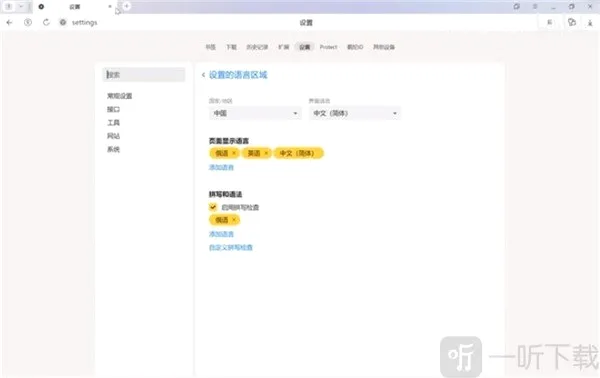Open the 其他设备 tab
The image size is (600, 378).
click(x=384, y=47)
